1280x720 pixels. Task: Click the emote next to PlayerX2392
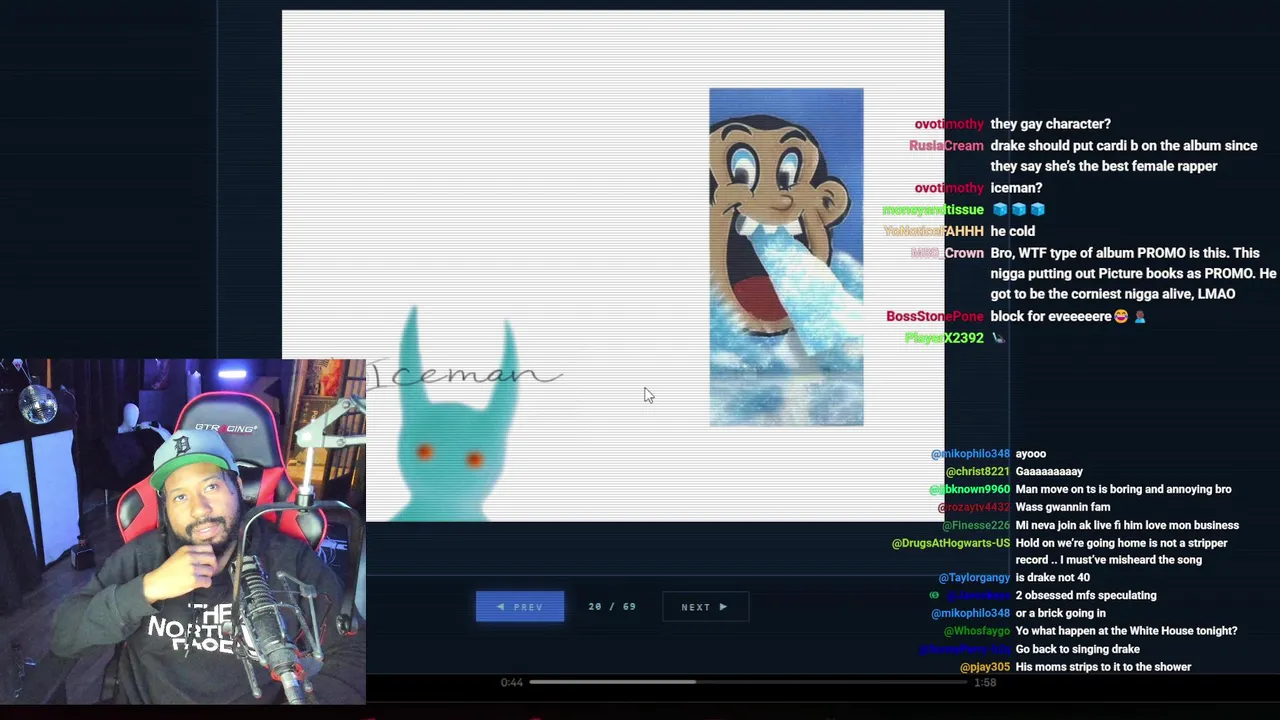998,338
